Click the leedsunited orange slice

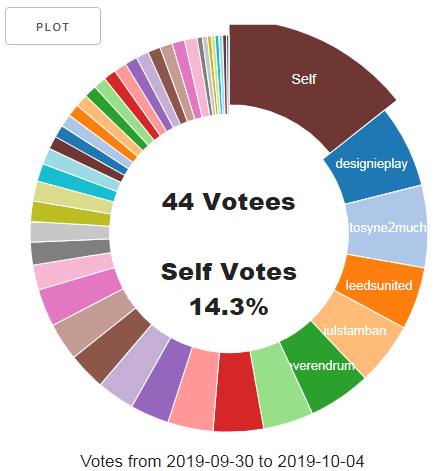378,285
